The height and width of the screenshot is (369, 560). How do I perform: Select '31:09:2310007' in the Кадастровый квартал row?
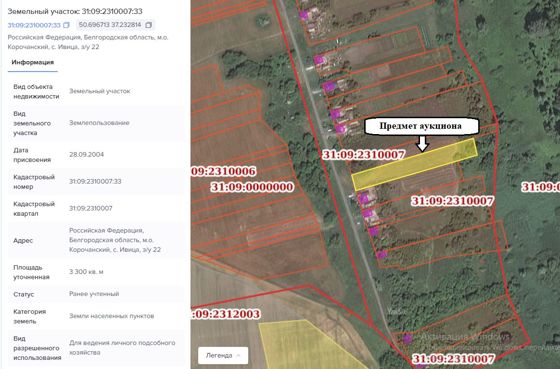91,208
